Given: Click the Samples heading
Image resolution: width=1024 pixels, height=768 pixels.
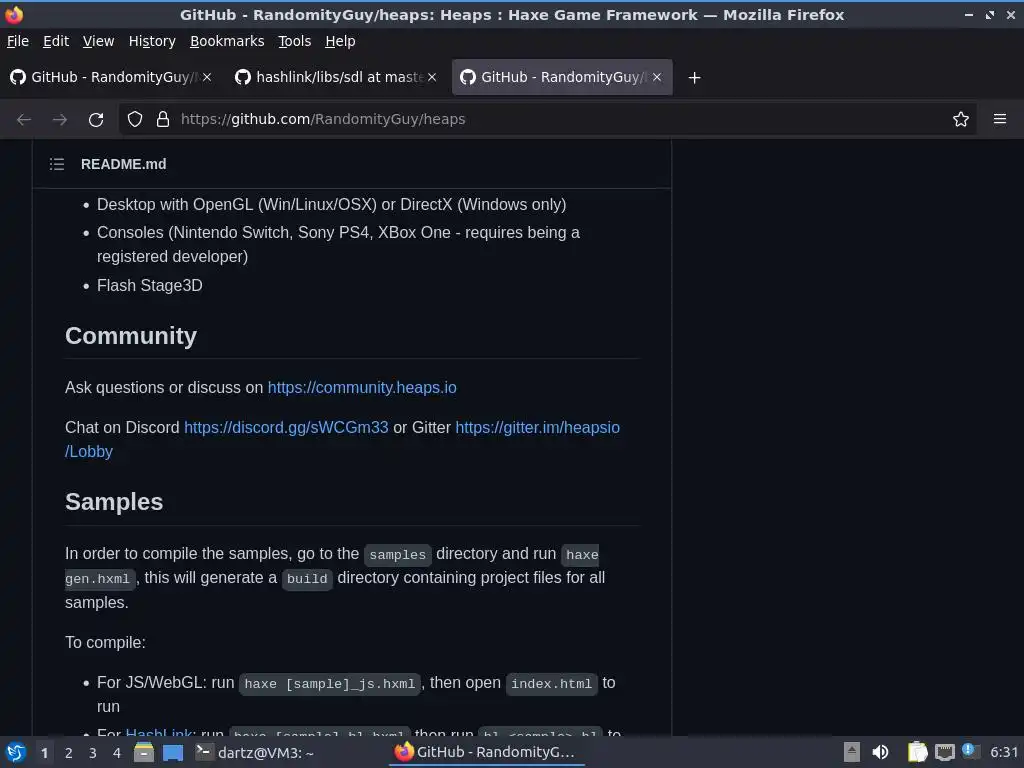Looking at the screenshot, I should point(114,502).
